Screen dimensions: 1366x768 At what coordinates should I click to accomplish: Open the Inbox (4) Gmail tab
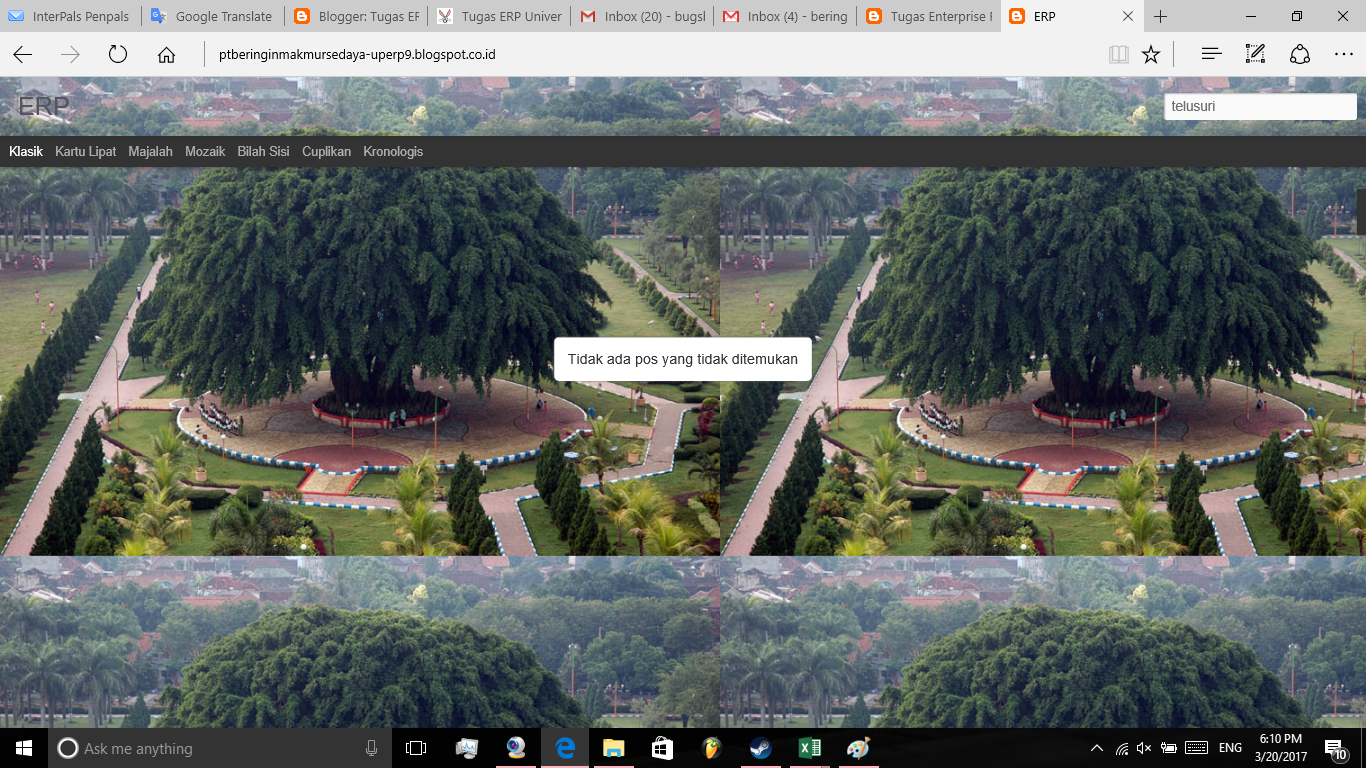pos(786,16)
